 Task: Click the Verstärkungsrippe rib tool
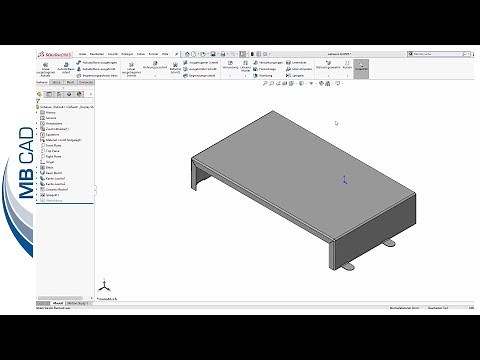click(268, 62)
